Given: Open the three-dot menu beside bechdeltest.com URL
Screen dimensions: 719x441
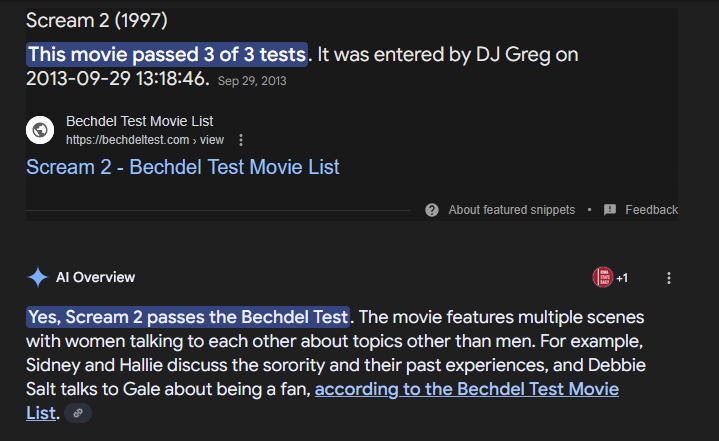Looking at the screenshot, I should tap(241, 140).
